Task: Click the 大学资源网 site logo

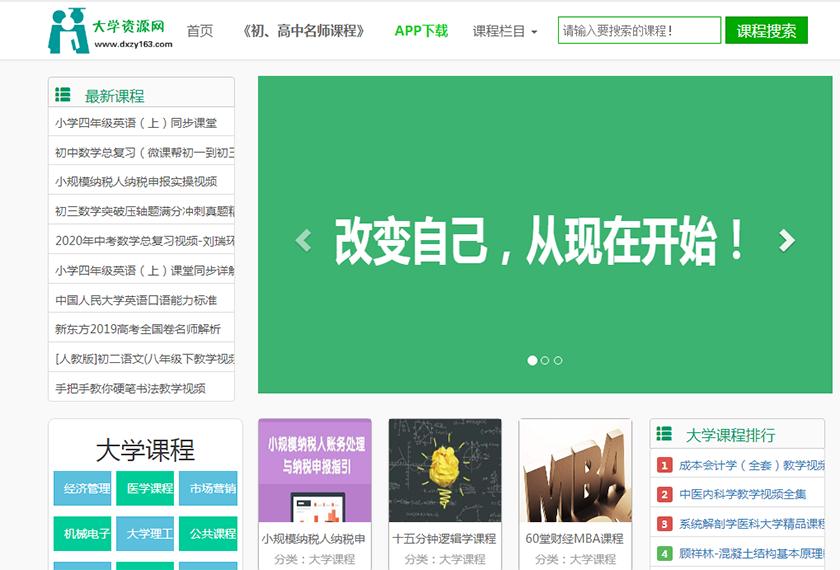Action: point(110,31)
